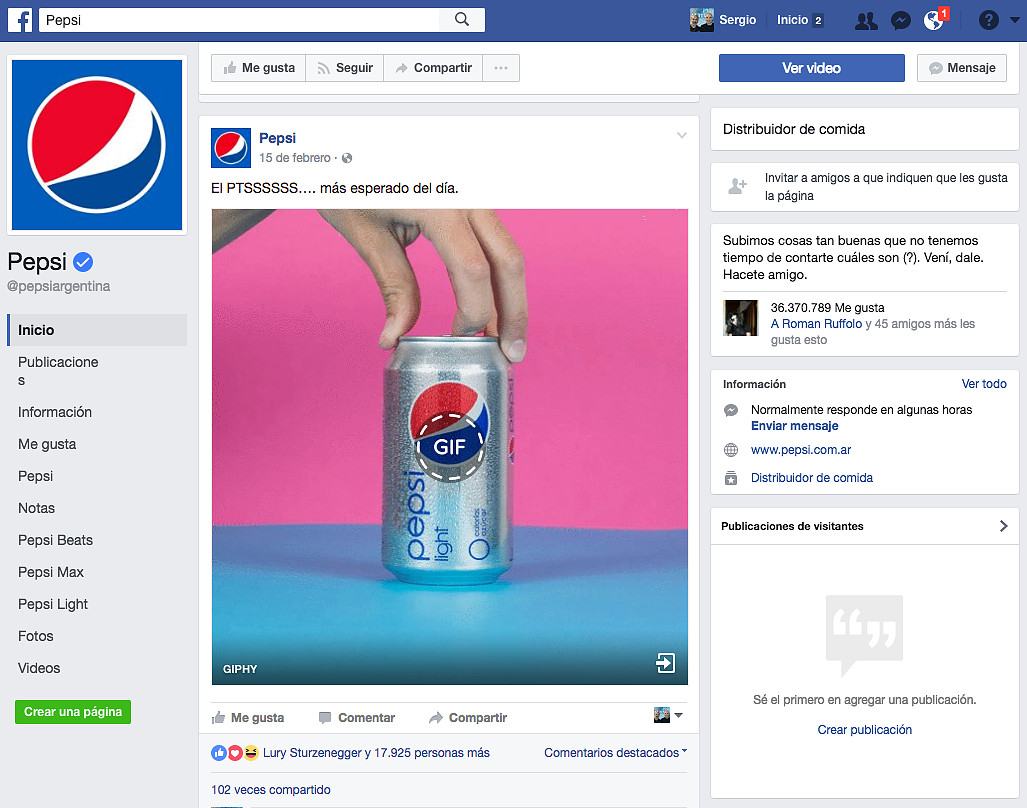Open 102 veces compartido link

coord(271,790)
